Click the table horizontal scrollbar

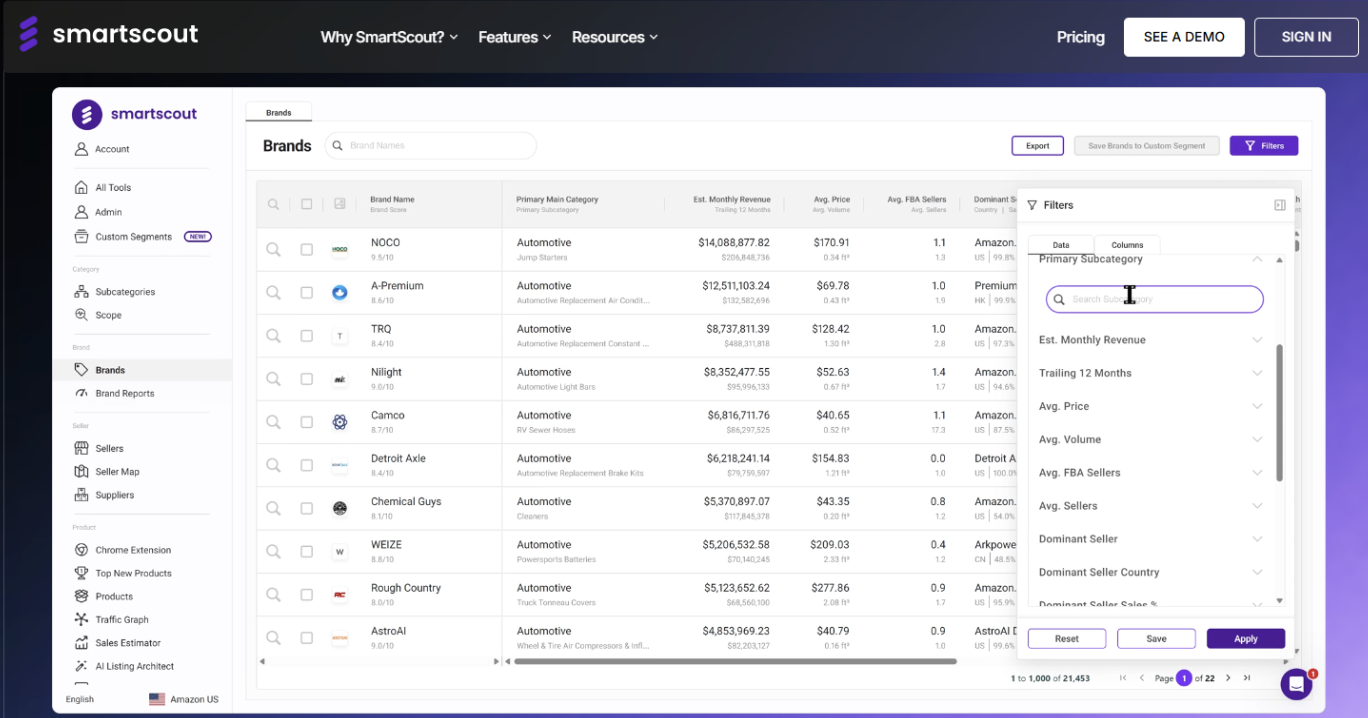click(x=735, y=661)
